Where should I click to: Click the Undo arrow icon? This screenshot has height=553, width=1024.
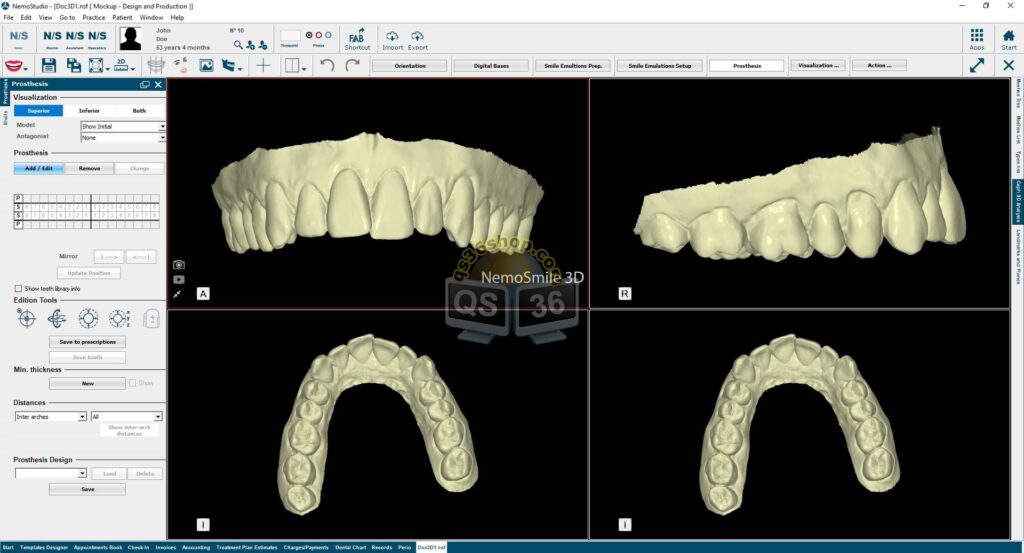(x=327, y=65)
